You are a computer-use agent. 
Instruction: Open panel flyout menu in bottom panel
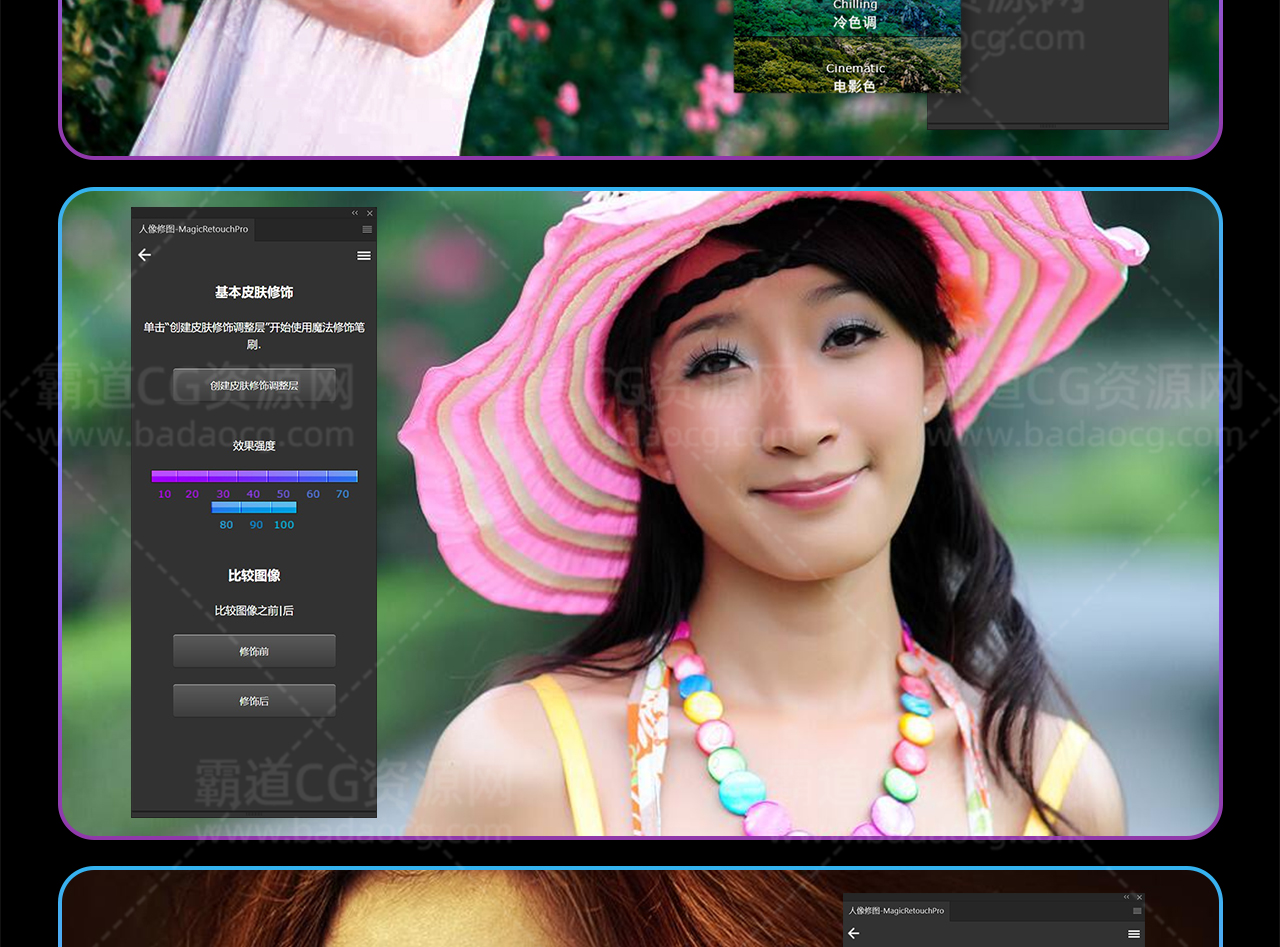click(x=1137, y=911)
